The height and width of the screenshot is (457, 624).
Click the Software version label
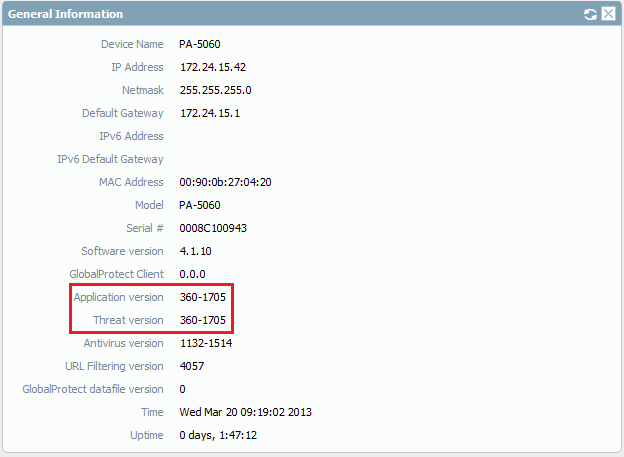pyautogui.click(x=122, y=252)
